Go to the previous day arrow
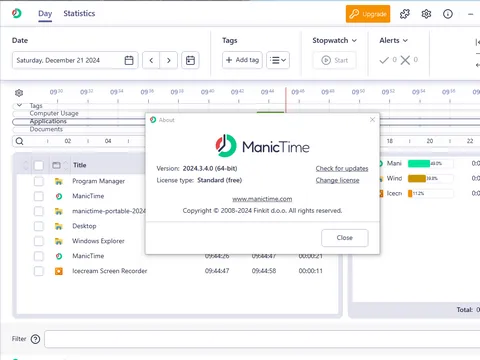Viewport: 480px width, 360px height. pyautogui.click(x=151, y=60)
